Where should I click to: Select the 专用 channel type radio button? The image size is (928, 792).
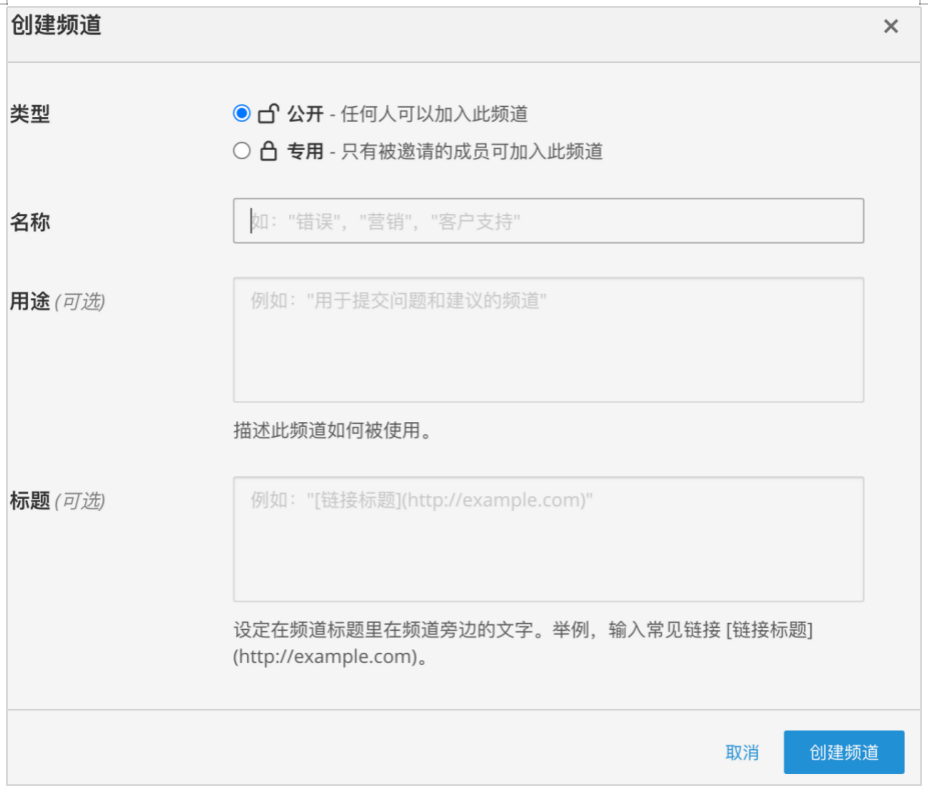(x=241, y=151)
